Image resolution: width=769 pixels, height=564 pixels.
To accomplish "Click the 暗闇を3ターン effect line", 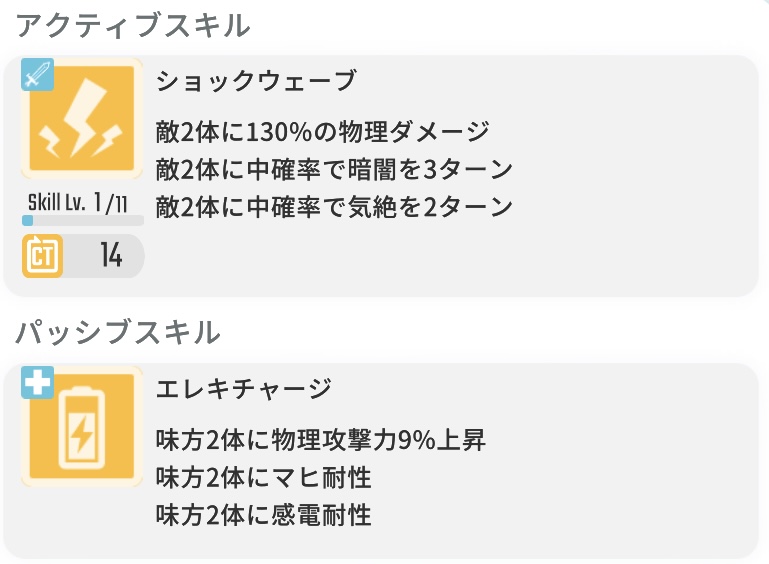I will coord(334,169).
